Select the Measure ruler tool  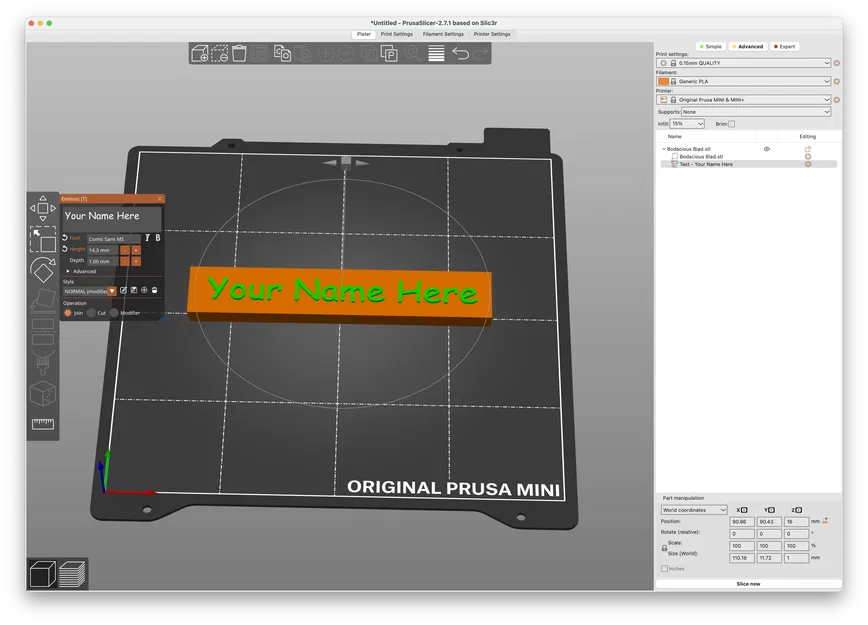(x=43, y=424)
